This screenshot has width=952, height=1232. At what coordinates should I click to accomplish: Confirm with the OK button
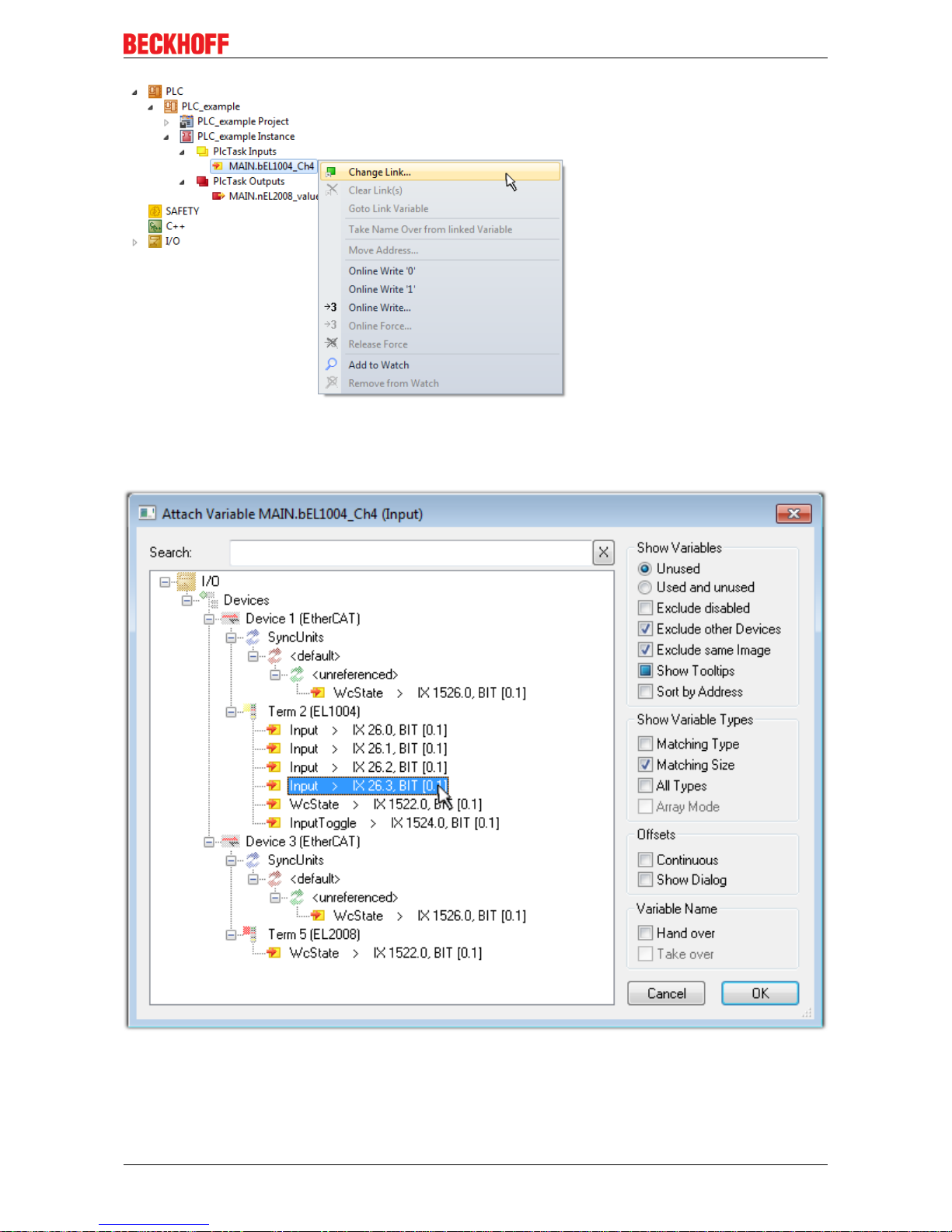pos(760,993)
